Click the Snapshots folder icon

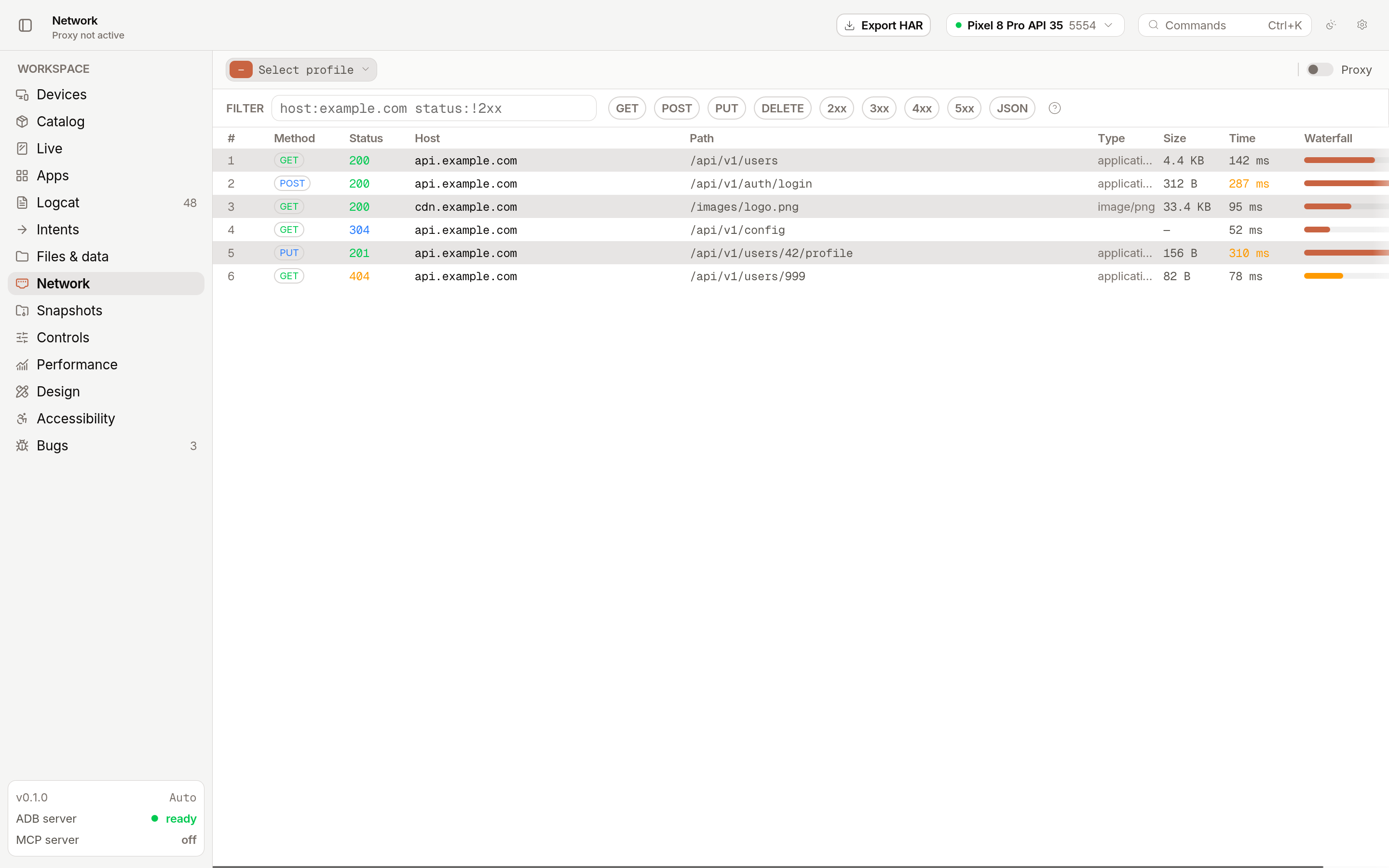coord(22,311)
